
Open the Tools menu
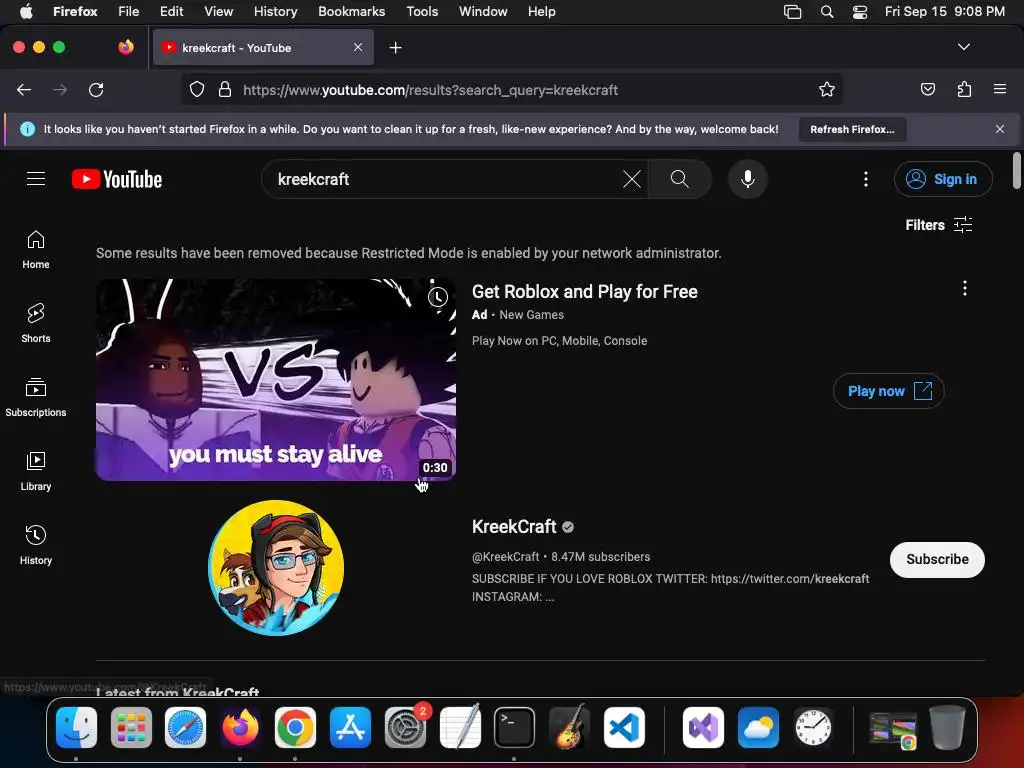[422, 11]
